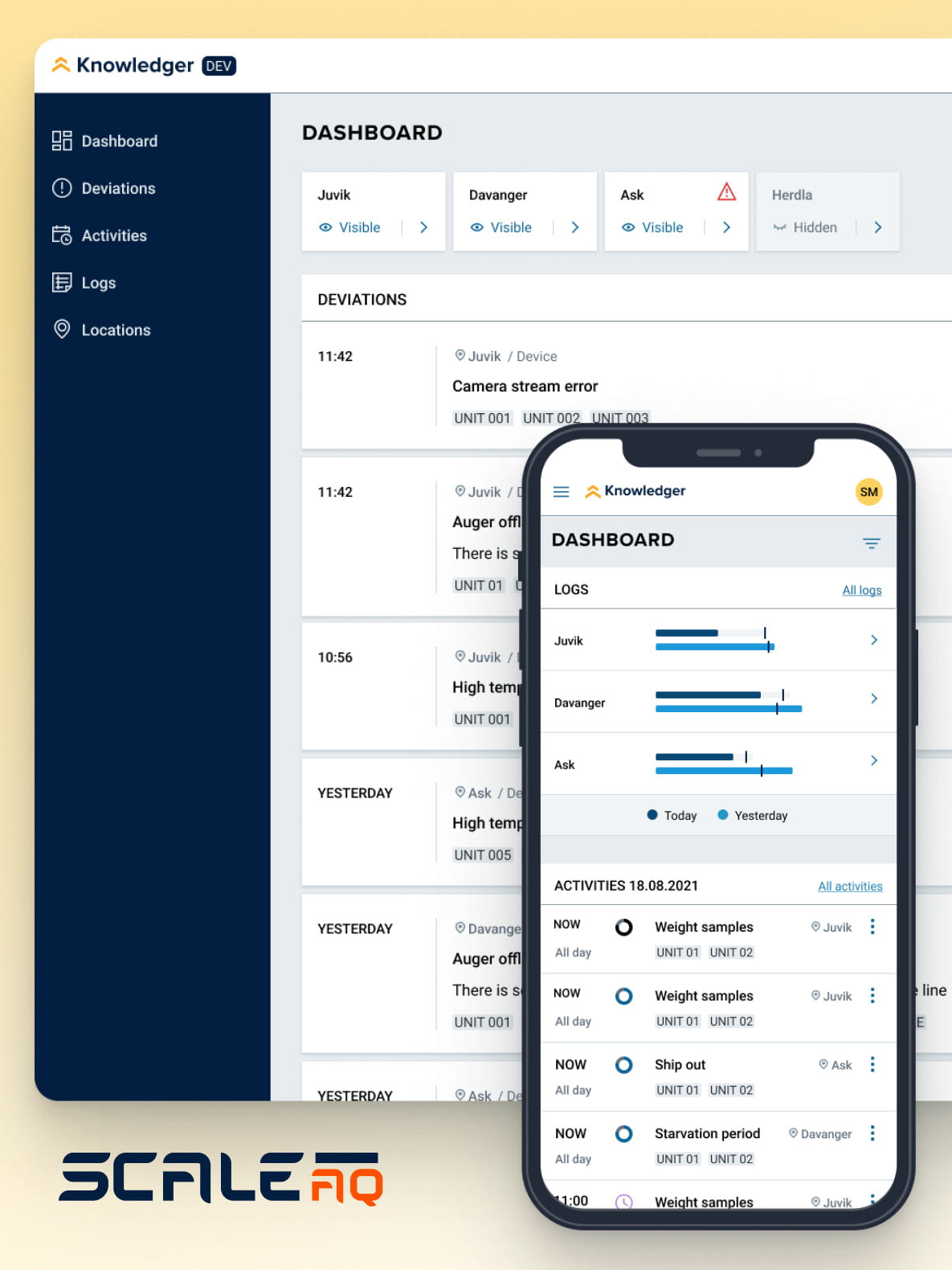Click the Logs list icon in sidebar
Screen dimensions: 952x1270
click(x=62, y=283)
